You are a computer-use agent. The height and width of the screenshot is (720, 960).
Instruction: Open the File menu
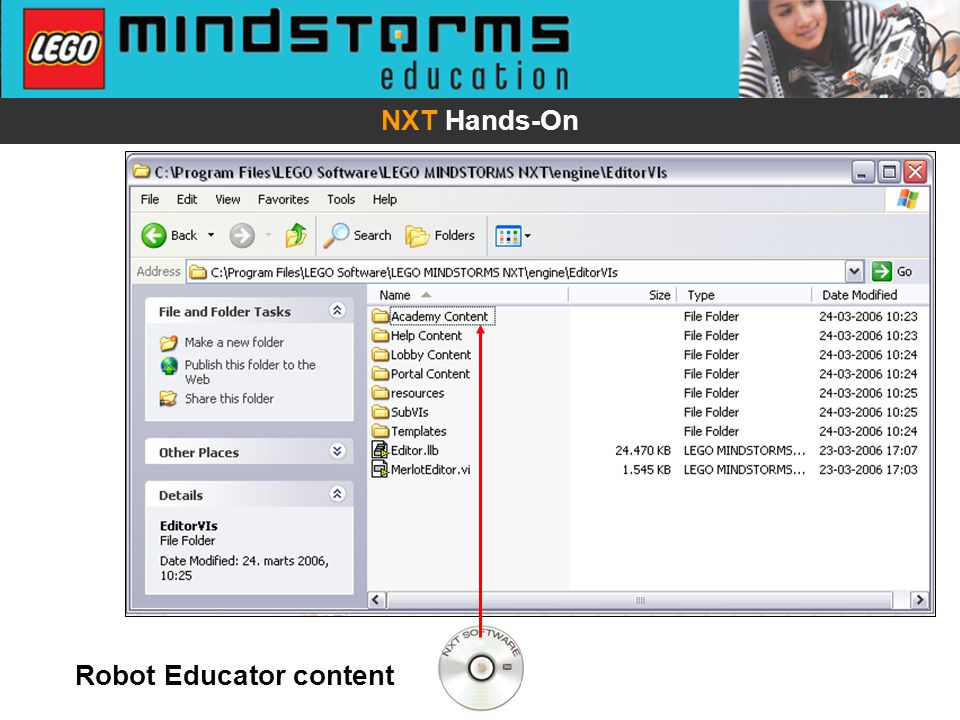(149, 200)
